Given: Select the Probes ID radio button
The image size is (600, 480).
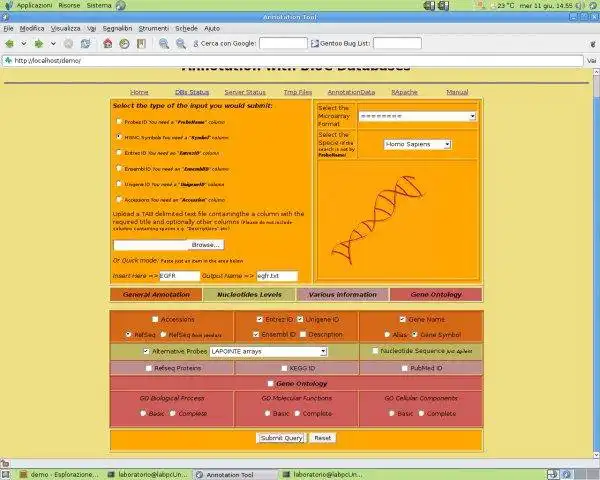Looking at the screenshot, I should click(119, 121).
